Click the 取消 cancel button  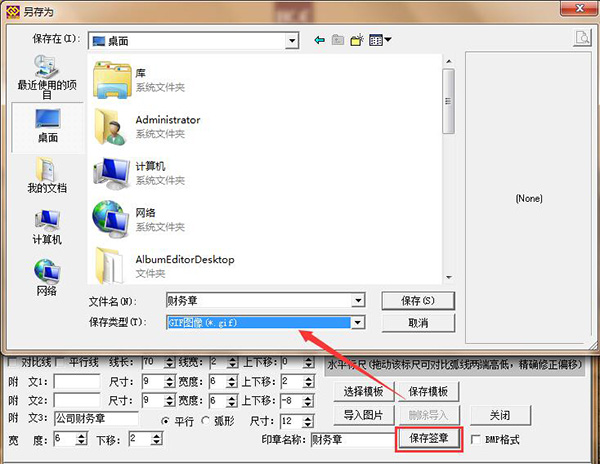(417, 323)
